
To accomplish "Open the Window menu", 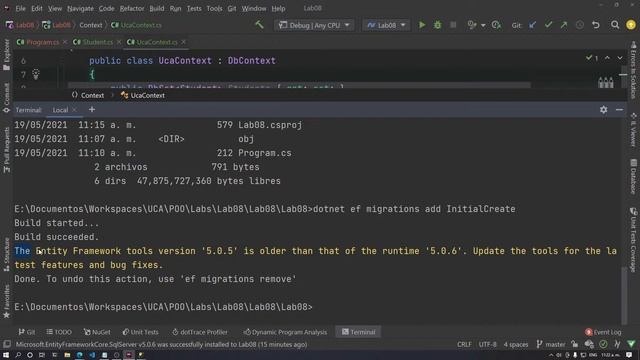I will (x=253, y=8).
